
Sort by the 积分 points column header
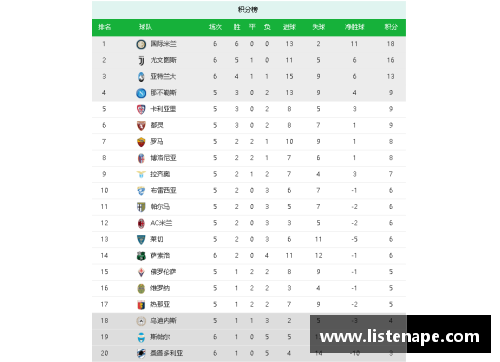(x=391, y=27)
